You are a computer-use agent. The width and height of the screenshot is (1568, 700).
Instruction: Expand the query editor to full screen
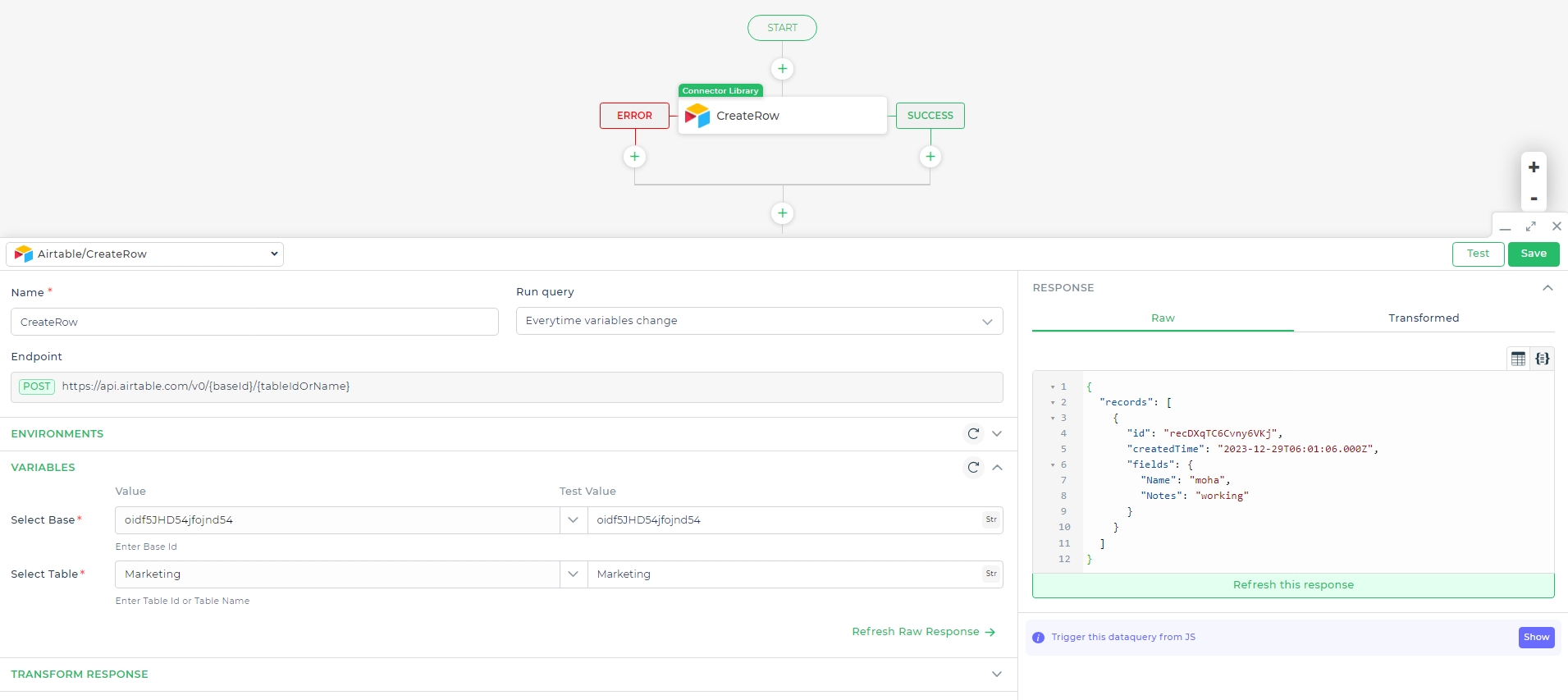coord(1531,226)
